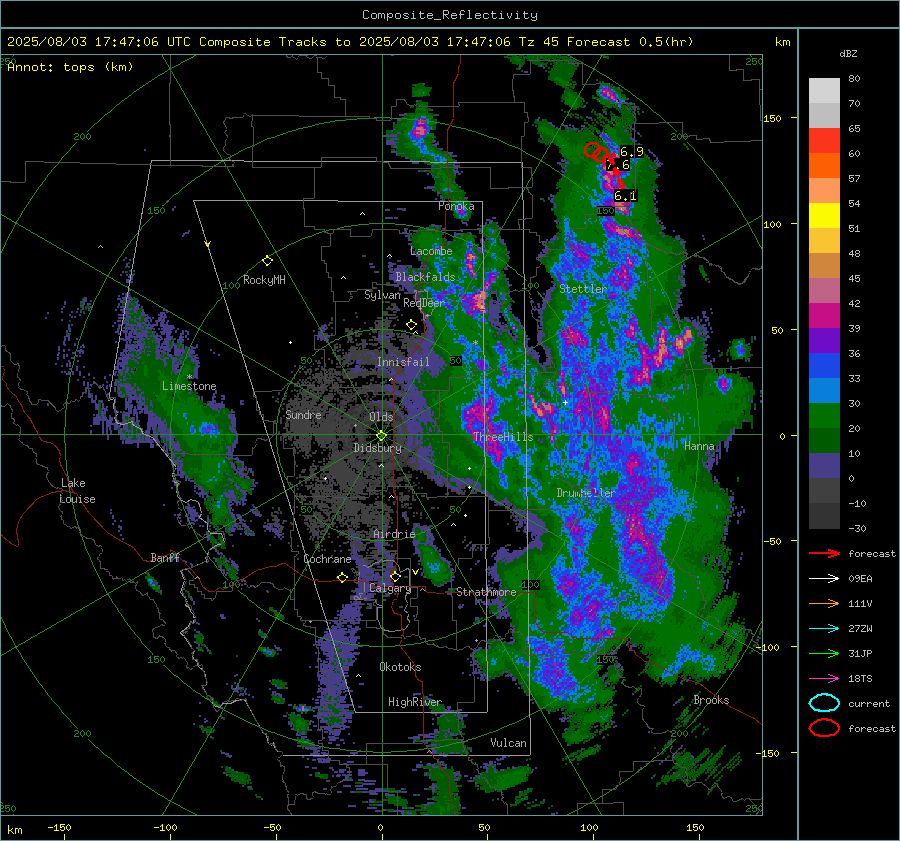
Task: Click the cyan 27ZW arrow legend icon
Action: click(x=824, y=629)
